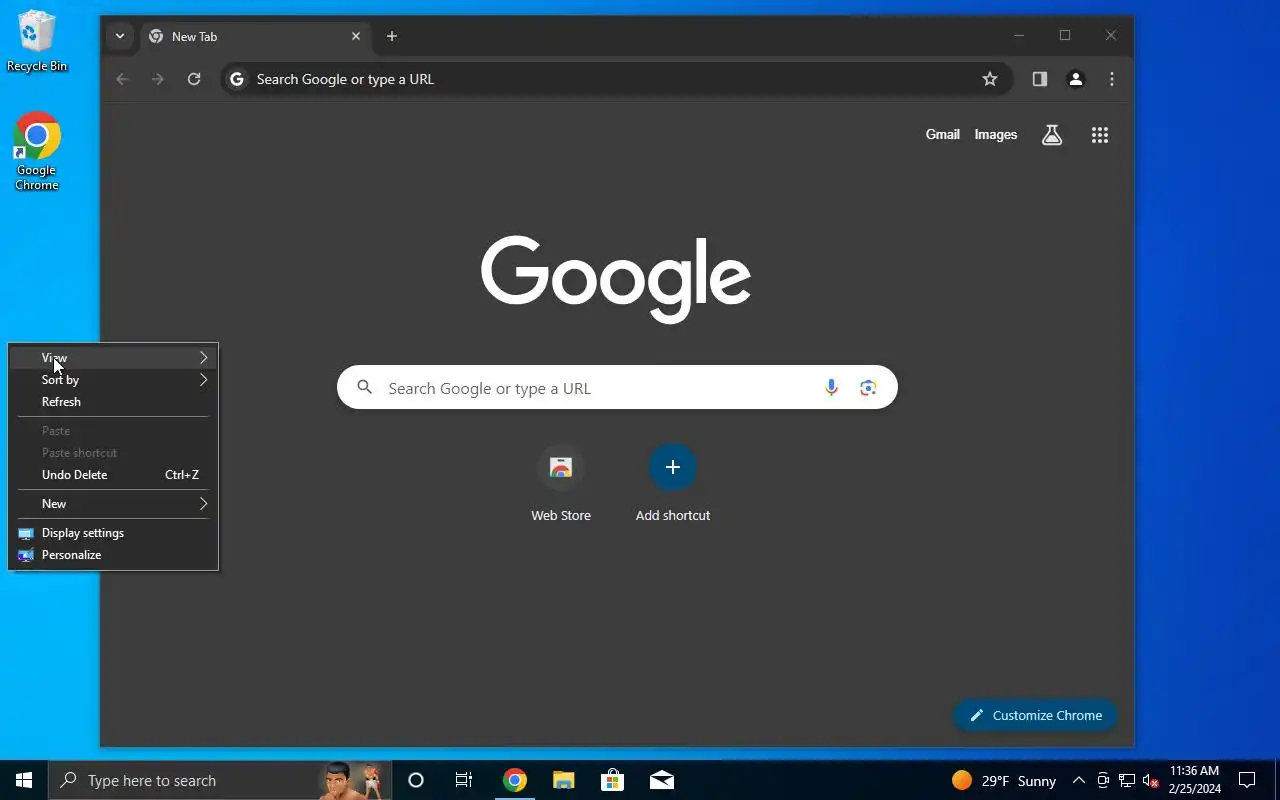Open Personalize from context menu
The height and width of the screenshot is (800, 1280).
tap(113, 555)
